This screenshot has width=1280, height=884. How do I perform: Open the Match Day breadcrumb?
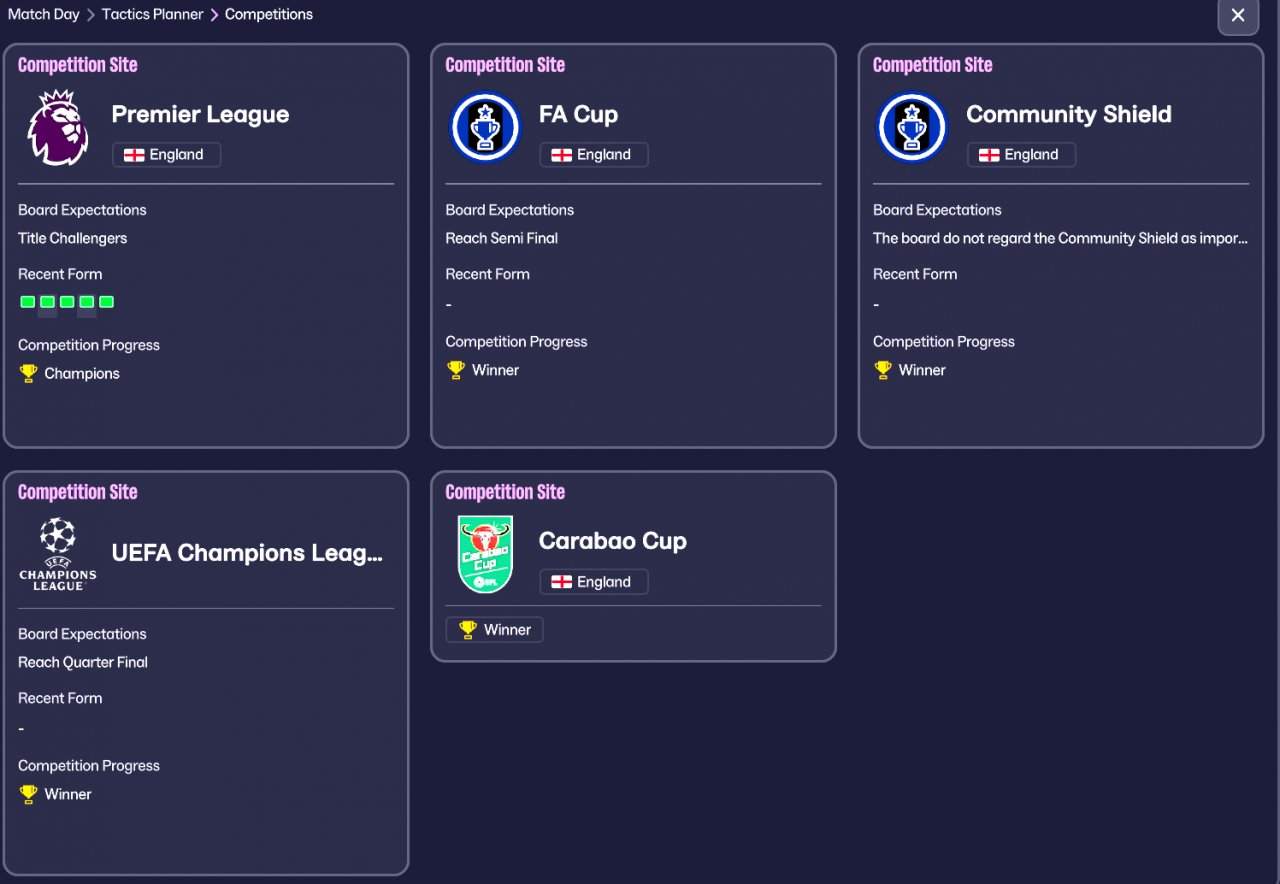click(43, 14)
